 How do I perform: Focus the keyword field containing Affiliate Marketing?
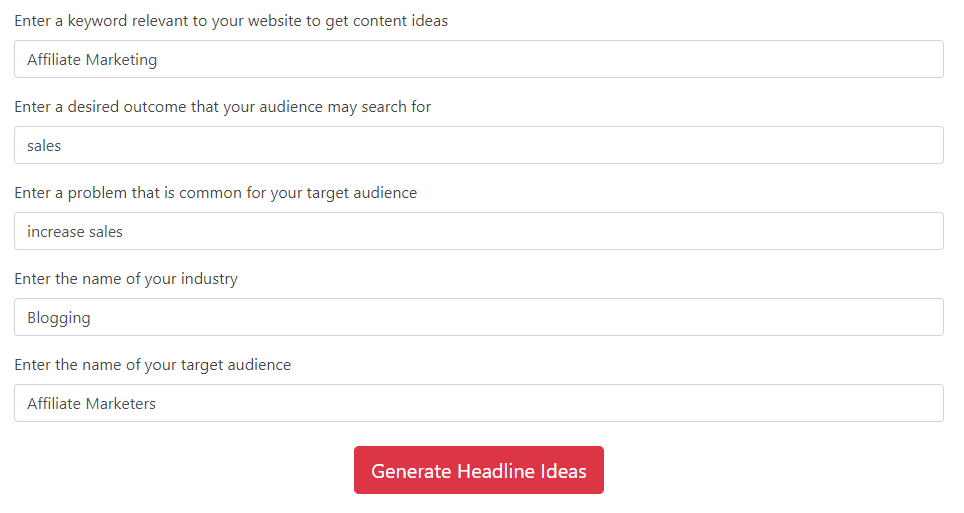tap(478, 59)
